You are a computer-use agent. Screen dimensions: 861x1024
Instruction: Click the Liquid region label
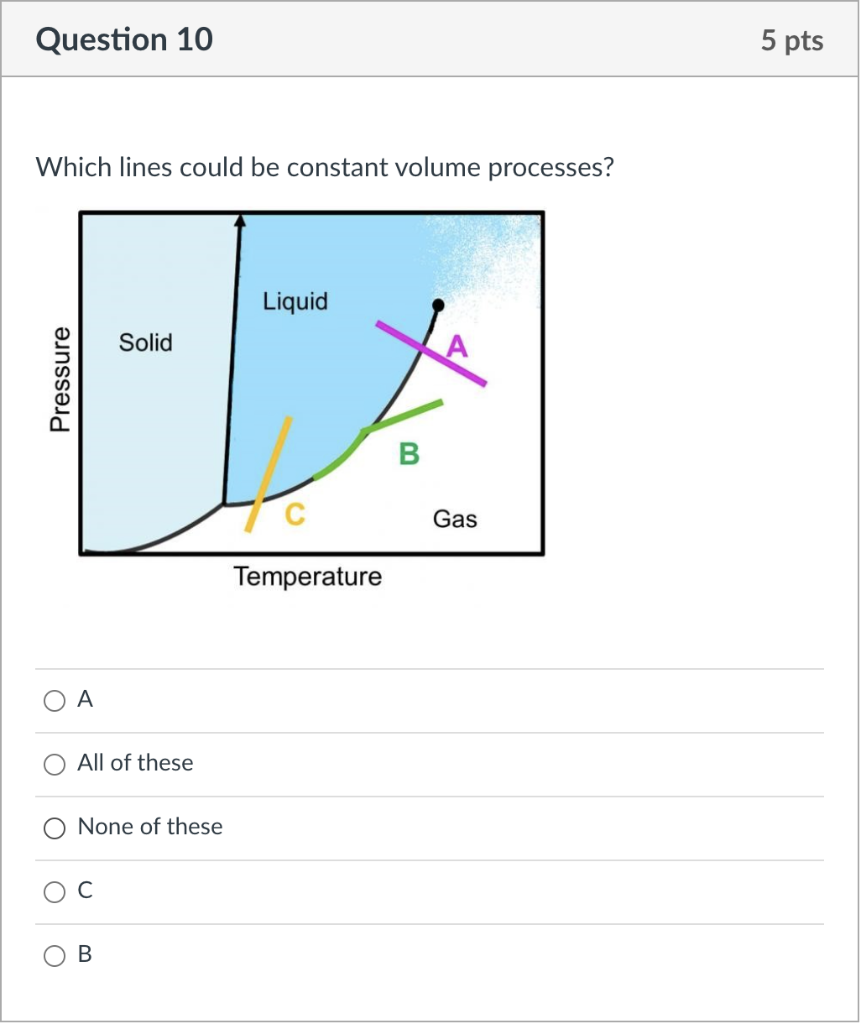coord(295,301)
